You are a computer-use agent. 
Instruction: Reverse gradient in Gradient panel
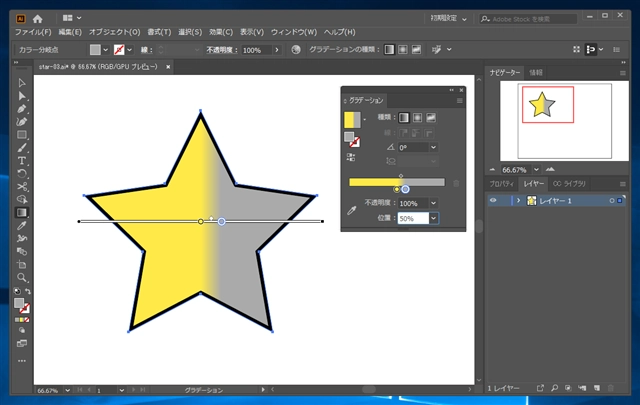click(x=351, y=157)
